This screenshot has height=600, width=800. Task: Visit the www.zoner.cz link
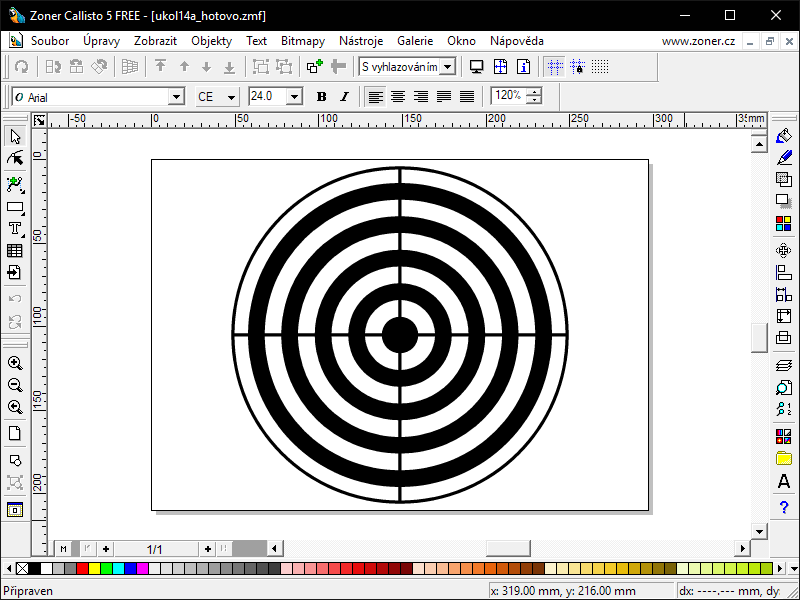click(x=698, y=41)
